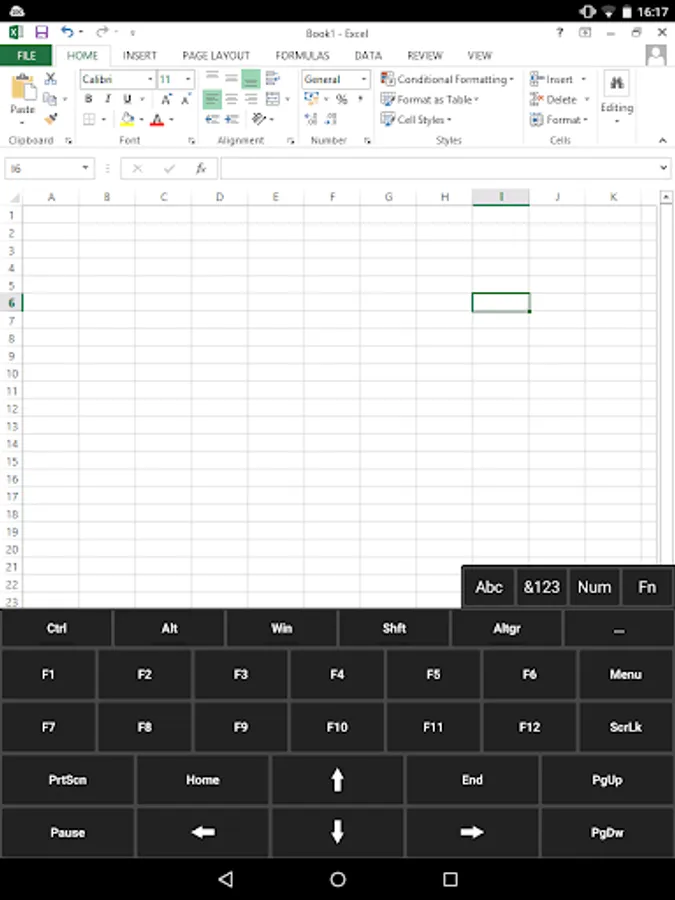Toggle Align Right for cell text
Screen dimensions: 675x900
point(251,99)
